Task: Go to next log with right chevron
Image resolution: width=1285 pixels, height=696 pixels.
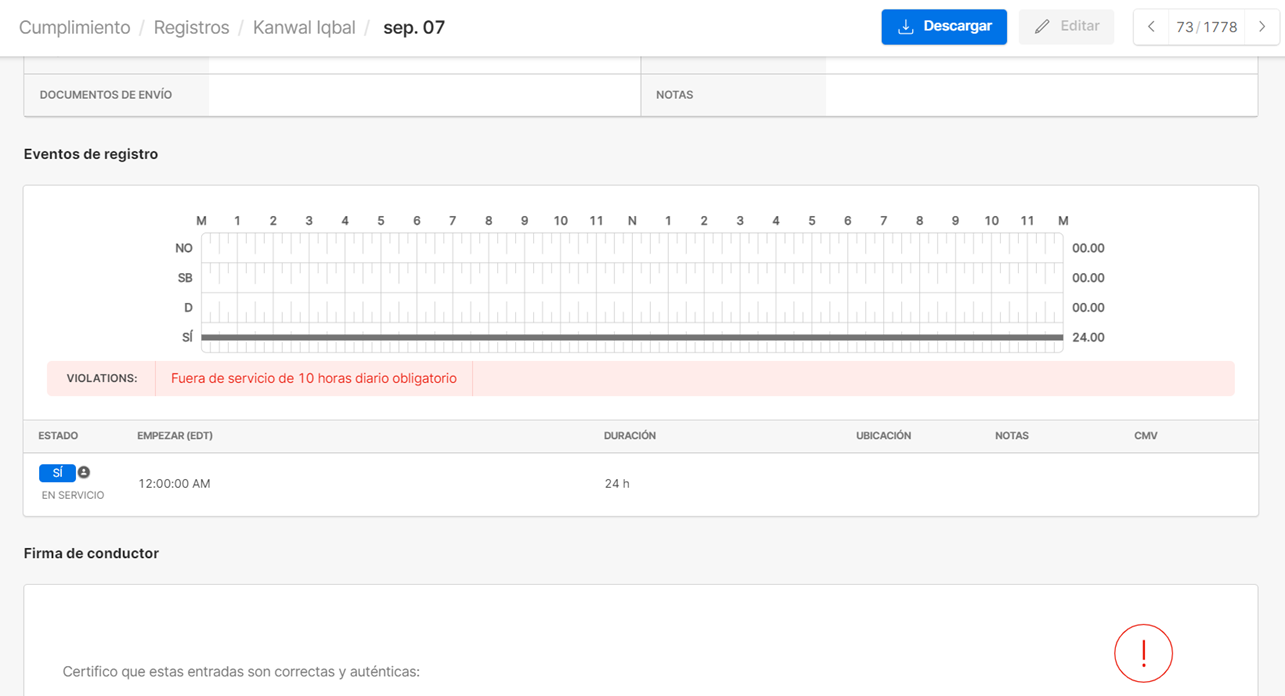Action: click(x=1262, y=27)
